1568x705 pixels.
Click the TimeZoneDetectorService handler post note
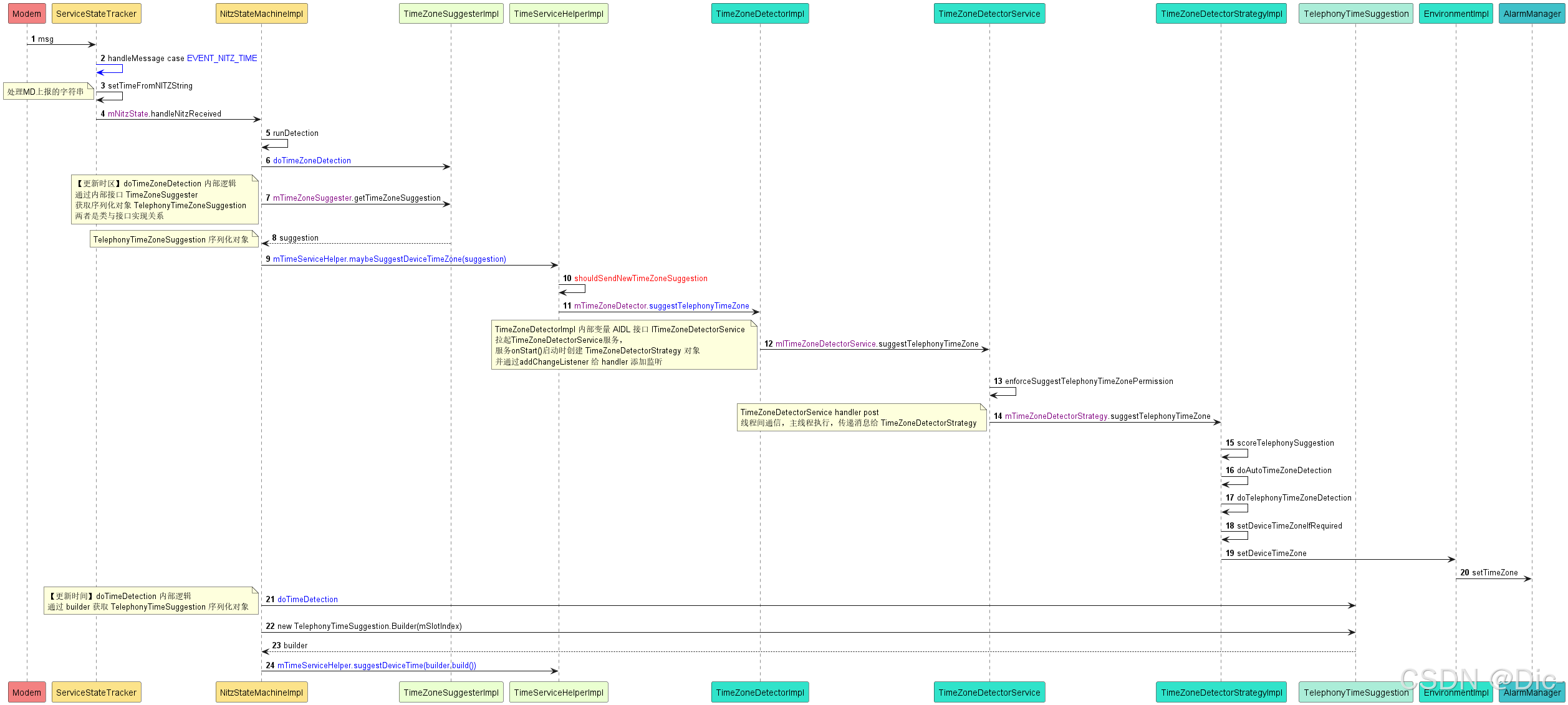860,418
